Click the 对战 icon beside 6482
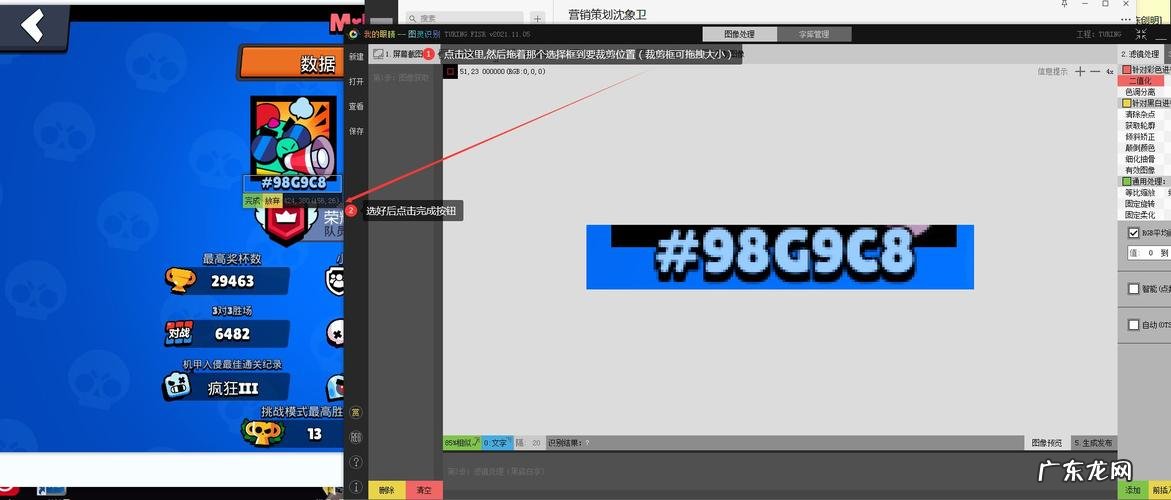 pyautogui.click(x=180, y=332)
